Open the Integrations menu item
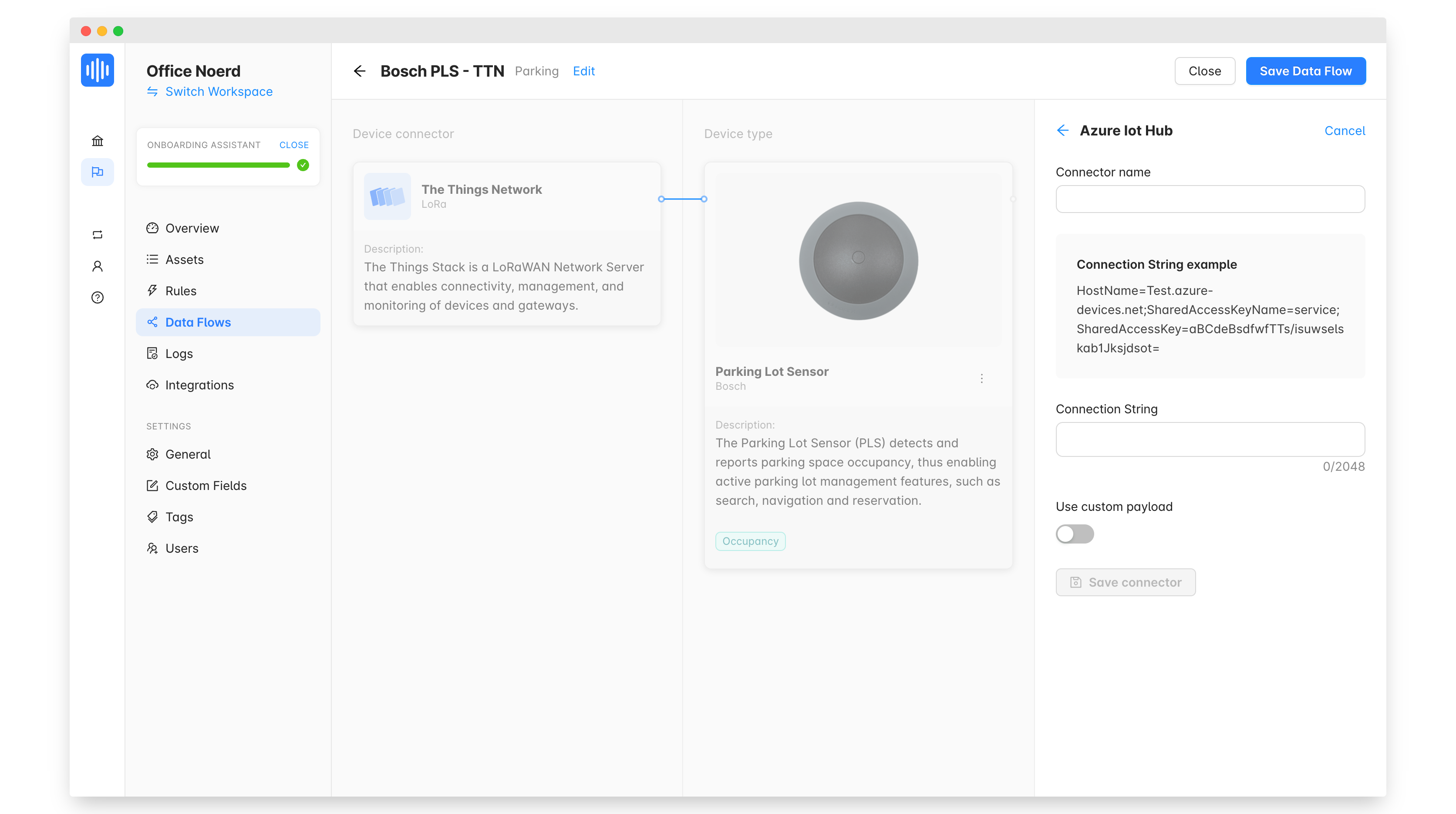The image size is (1456, 814). click(228, 385)
